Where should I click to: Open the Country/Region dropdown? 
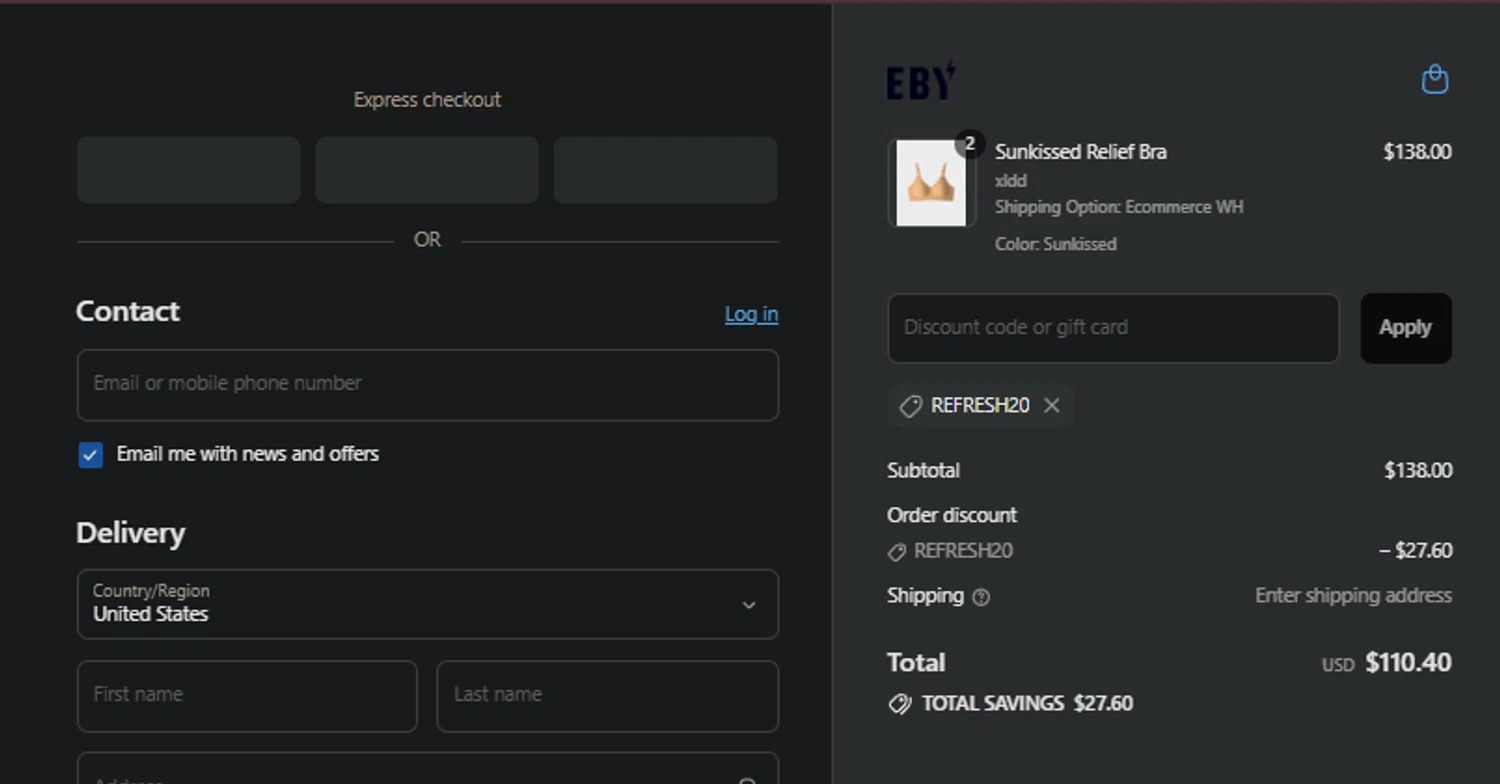[428, 604]
